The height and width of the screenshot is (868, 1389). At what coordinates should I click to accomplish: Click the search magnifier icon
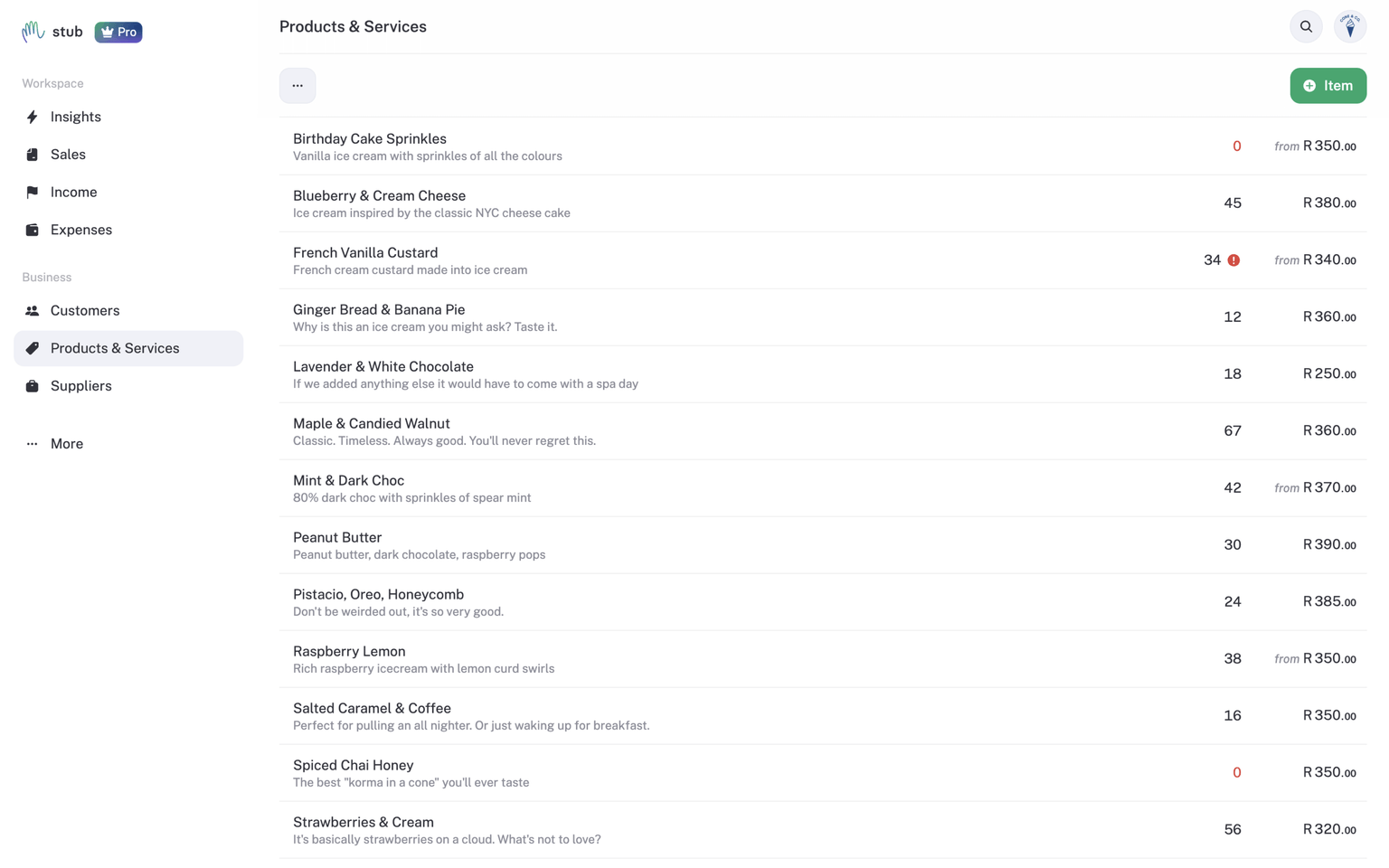1306,27
